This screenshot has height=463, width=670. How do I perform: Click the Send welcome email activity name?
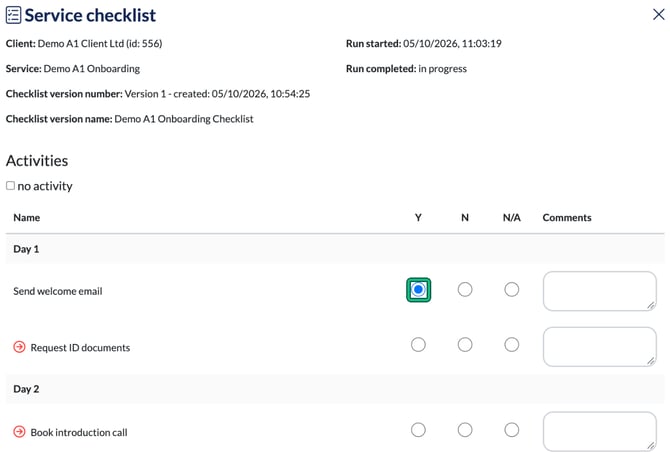pyautogui.click(x=58, y=291)
